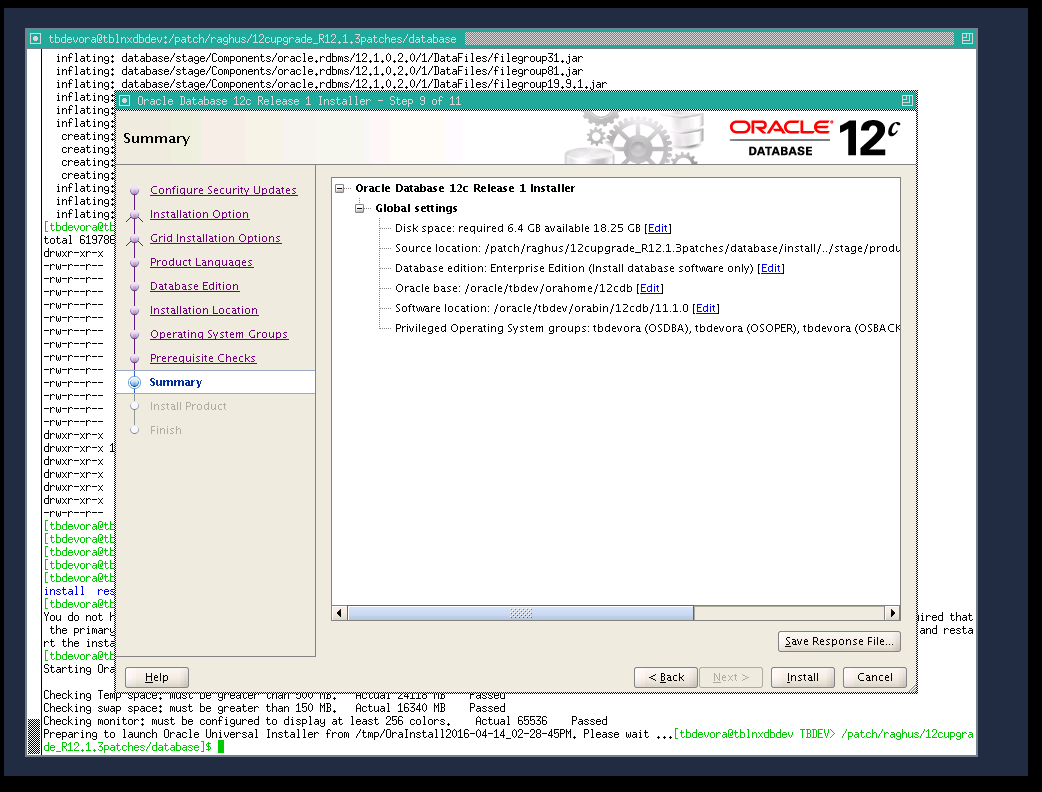Collapse the Global settings tree node
This screenshot has width=1042, height=792.
point(358,208)
